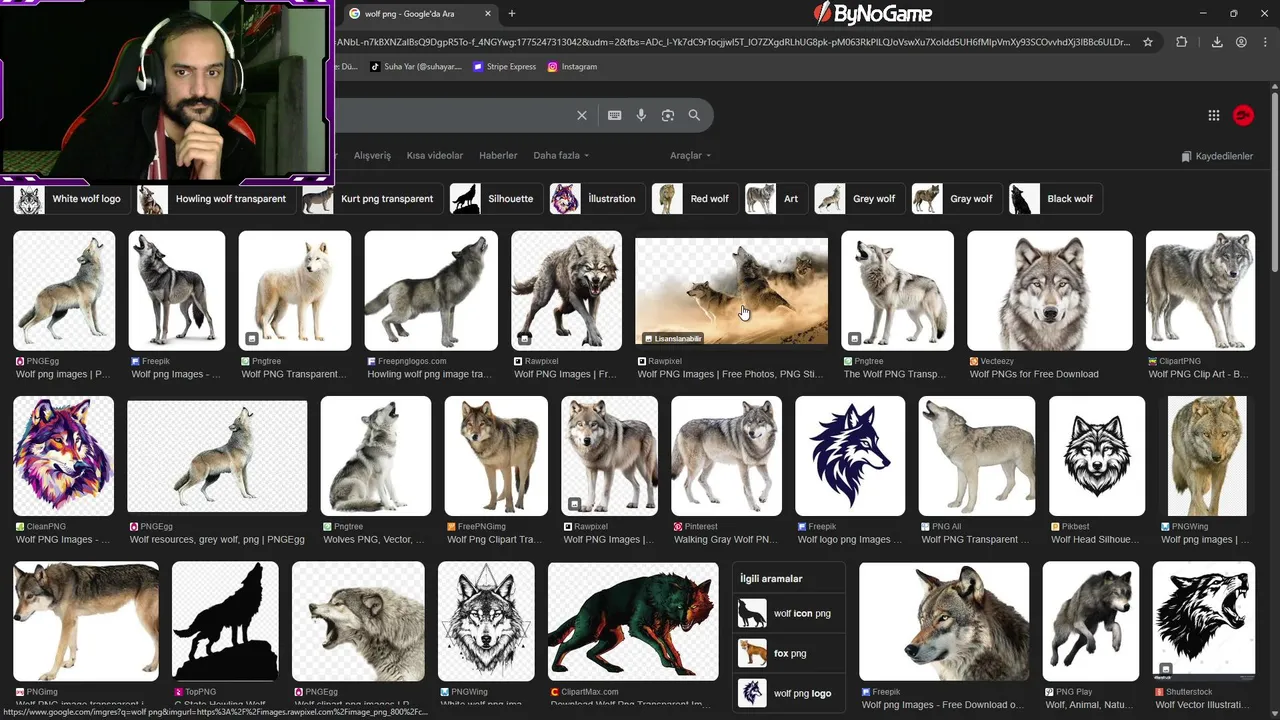The image size is (1280, 720).
Task: Switch to the Kısa videolar tab
Action: (435, 156)
